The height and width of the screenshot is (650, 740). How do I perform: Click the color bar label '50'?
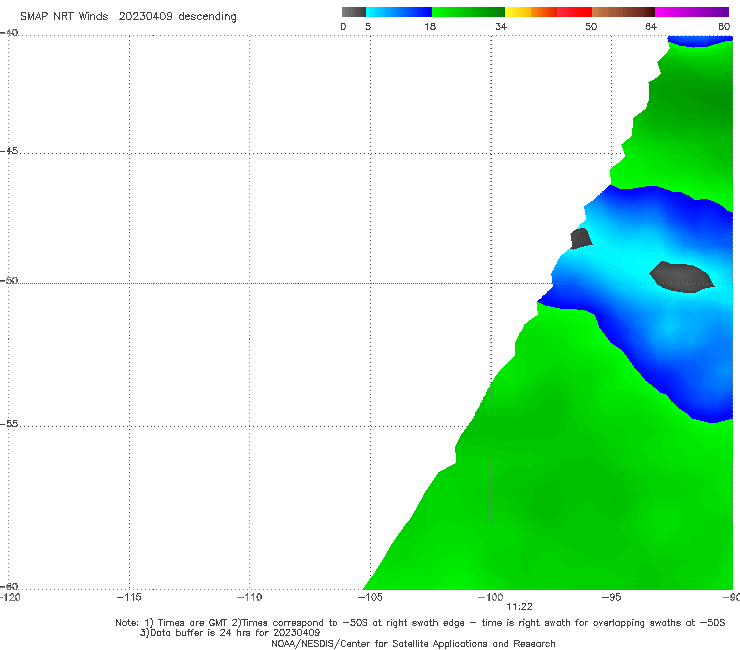[591, 26]
